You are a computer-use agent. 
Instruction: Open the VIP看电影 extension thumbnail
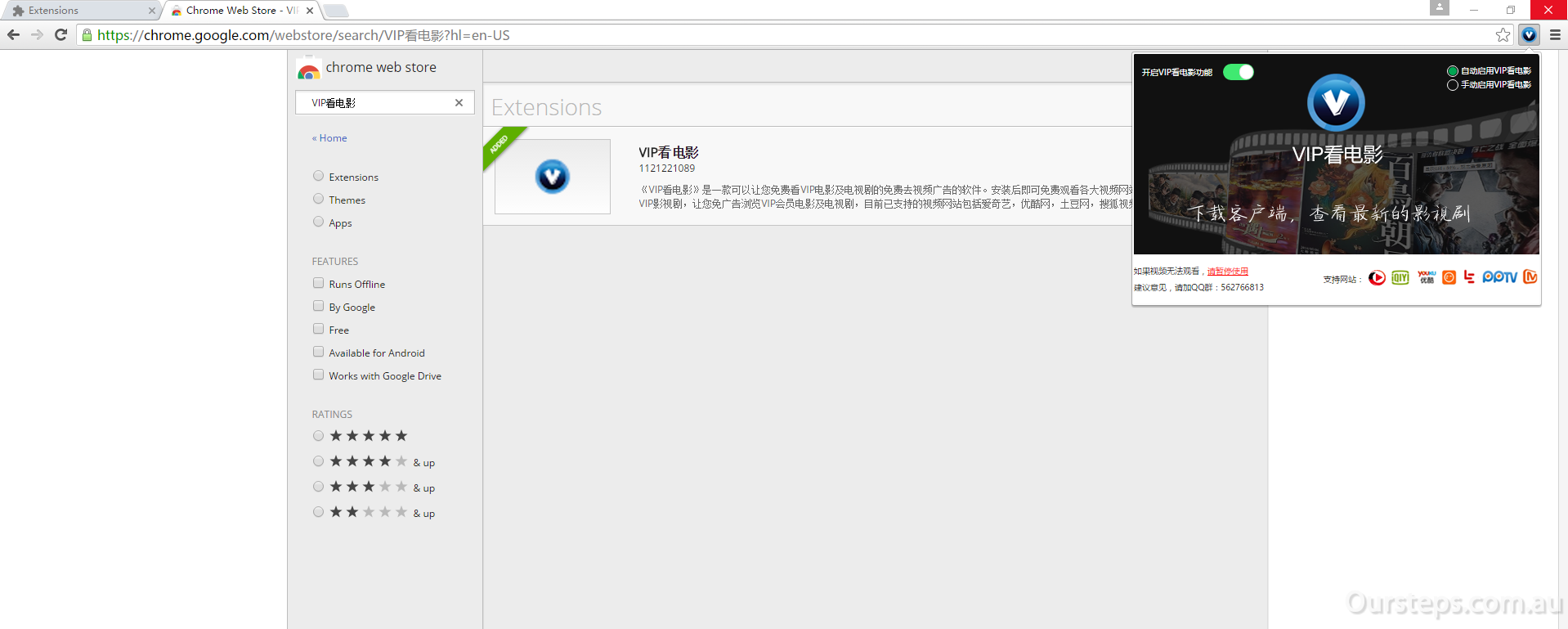pos(553,177)
